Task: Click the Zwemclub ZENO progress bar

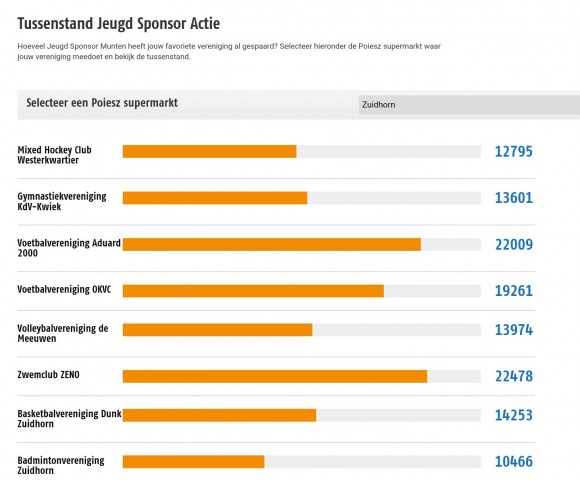Action: tap(301, 376)
